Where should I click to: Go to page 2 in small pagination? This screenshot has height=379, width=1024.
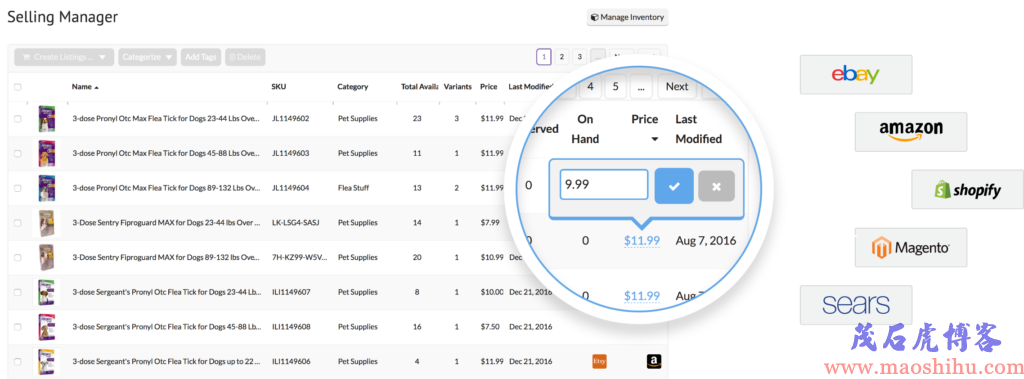coord(561,57)
